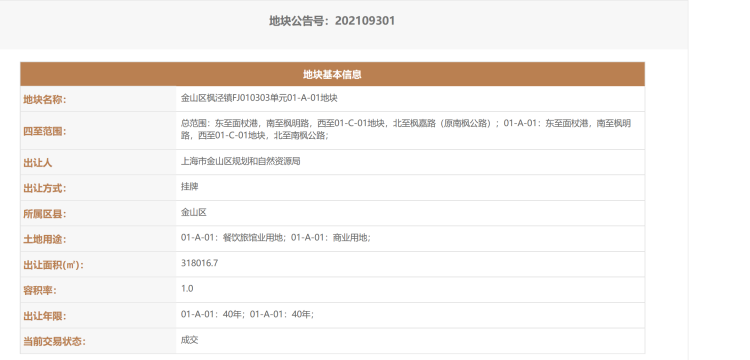Click the 地块公告号 202109301 heading
Viewport: 750px width, 360px height.
pos(332,21)
